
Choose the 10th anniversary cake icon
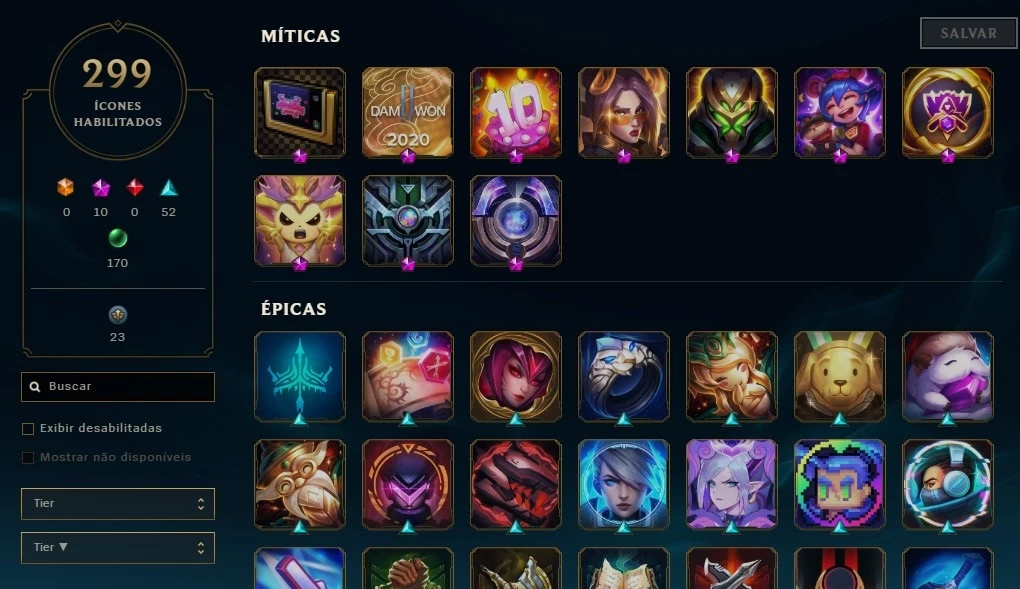click(515, 113)
